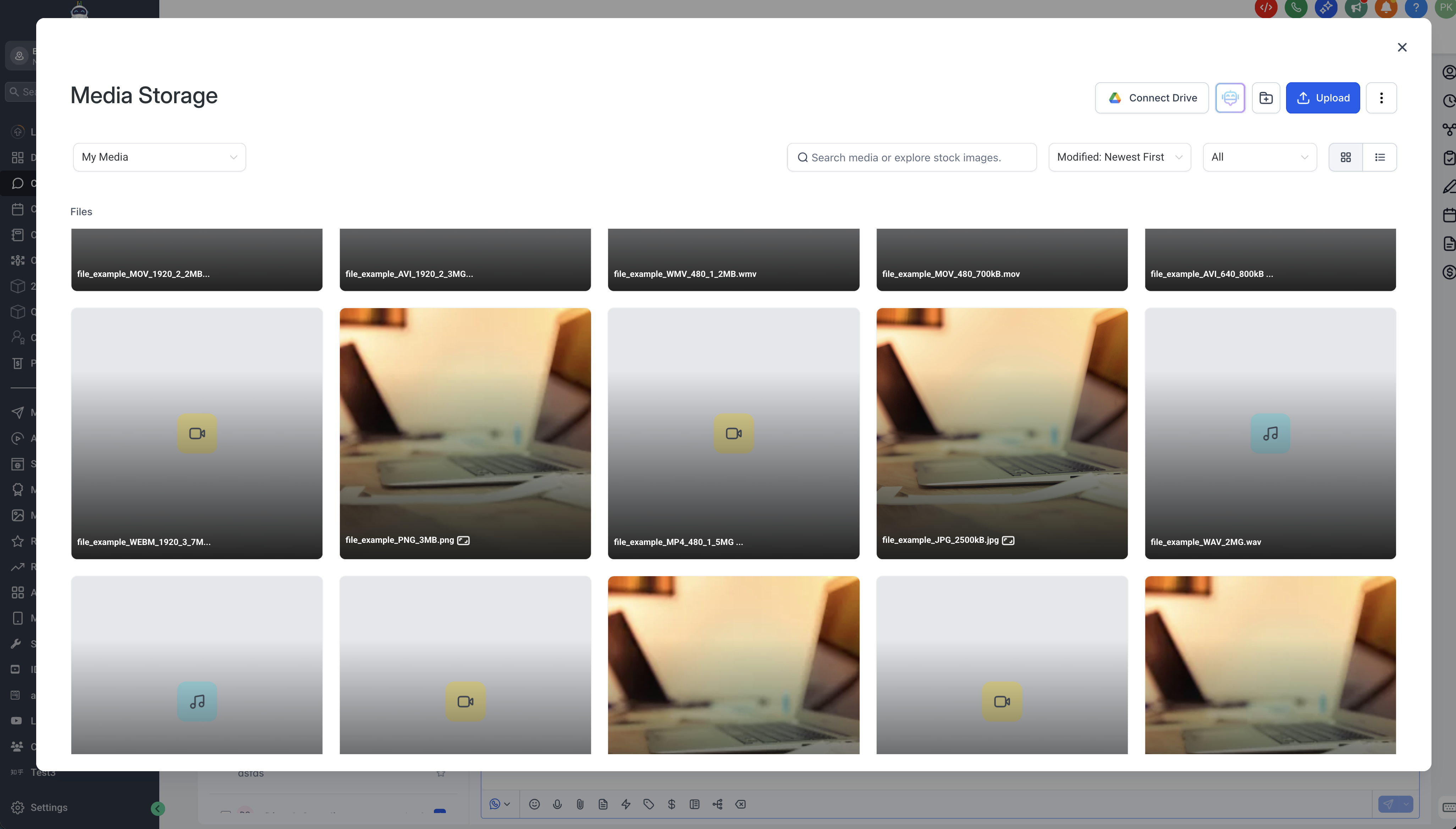Screen dimensions: 1456x829
Task: Open the quick reply lightning bolt icon
Action: click(626, 804)
